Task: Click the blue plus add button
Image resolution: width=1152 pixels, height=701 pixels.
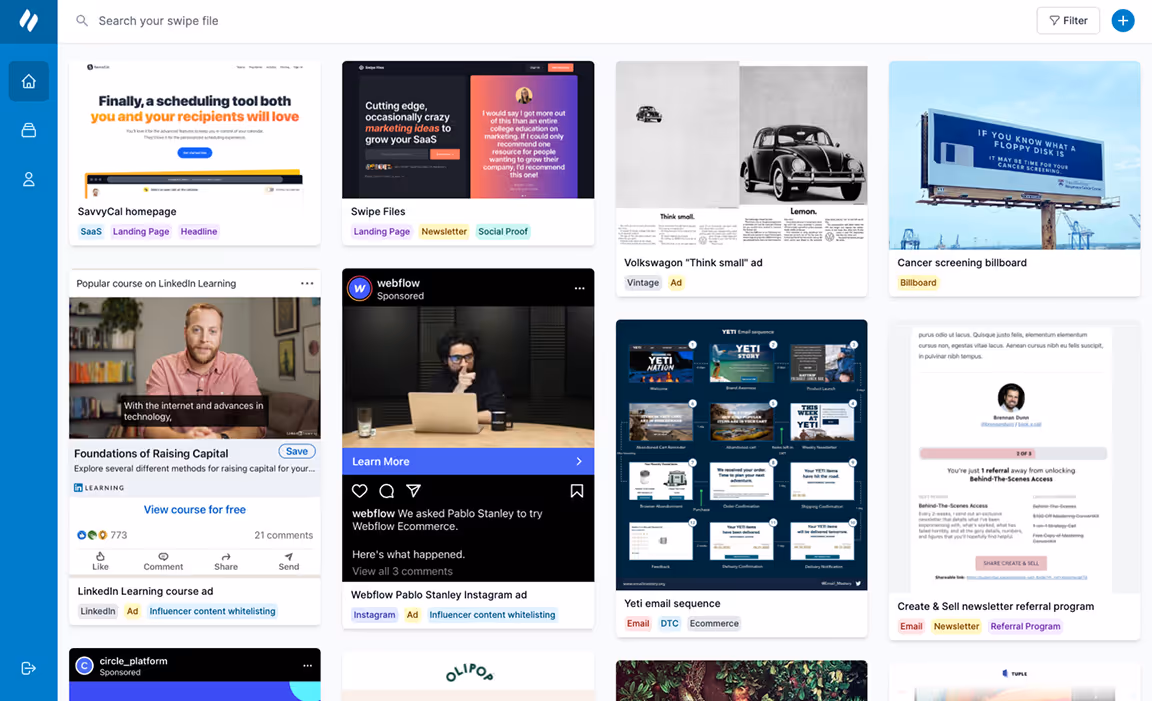Action: [1123, 21]
